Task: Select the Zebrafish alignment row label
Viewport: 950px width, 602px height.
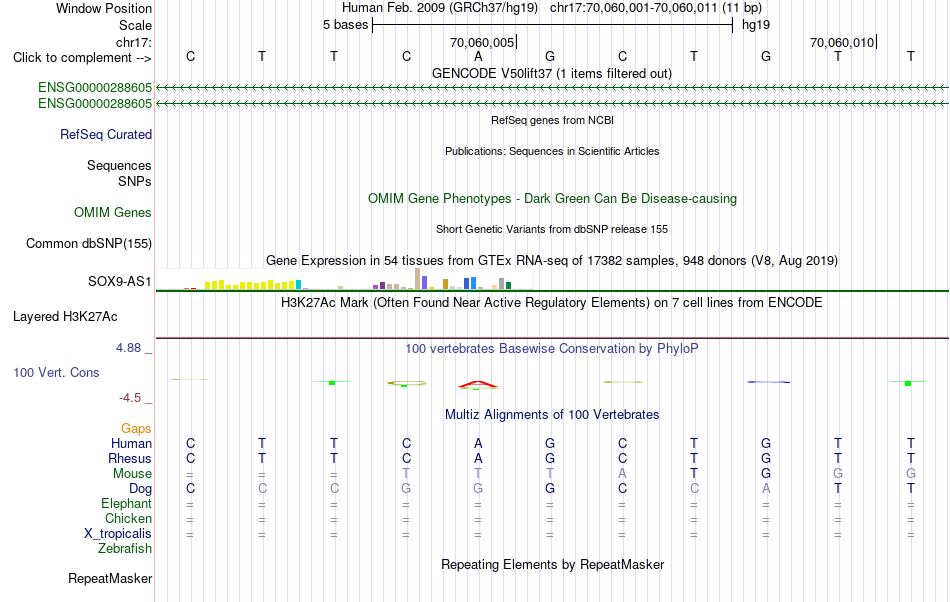Action: click(x=125, y=548)
